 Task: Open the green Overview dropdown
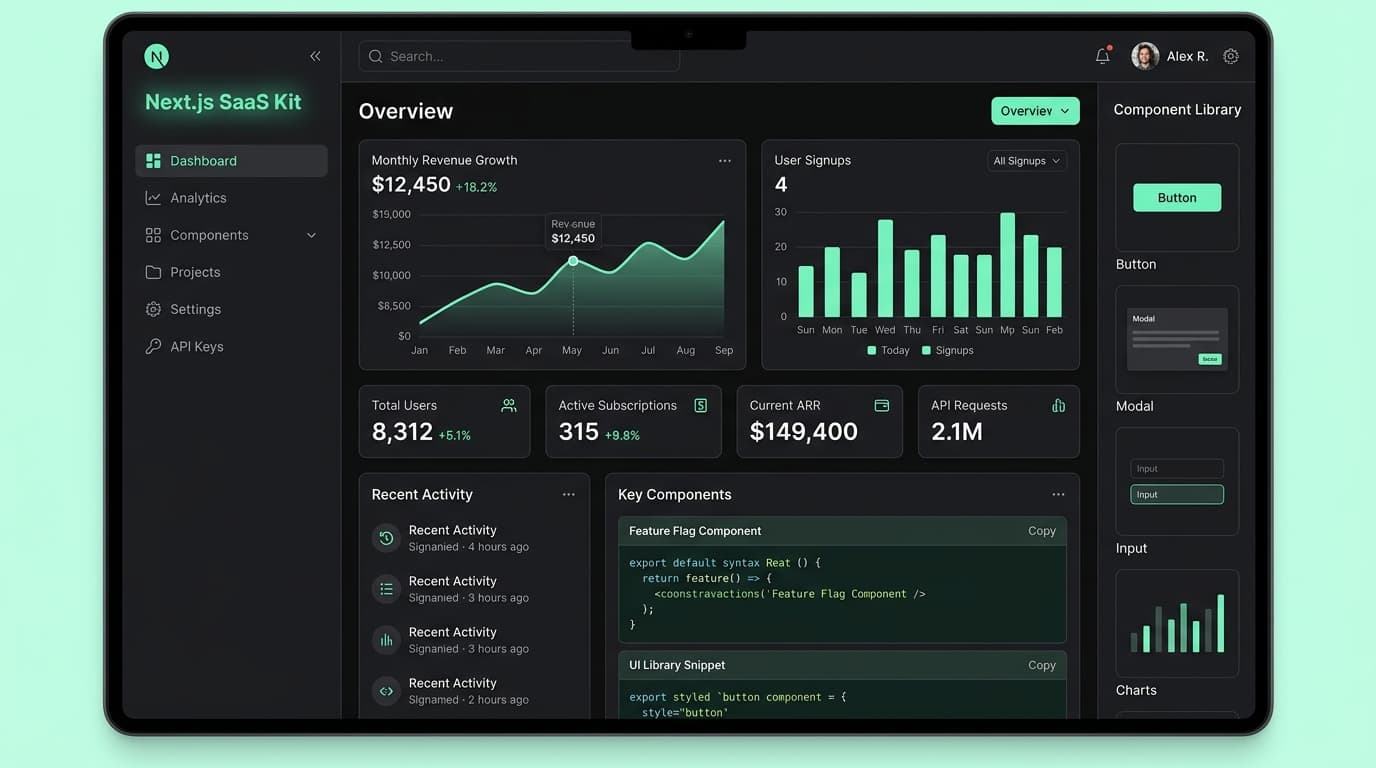[1035, 111]
